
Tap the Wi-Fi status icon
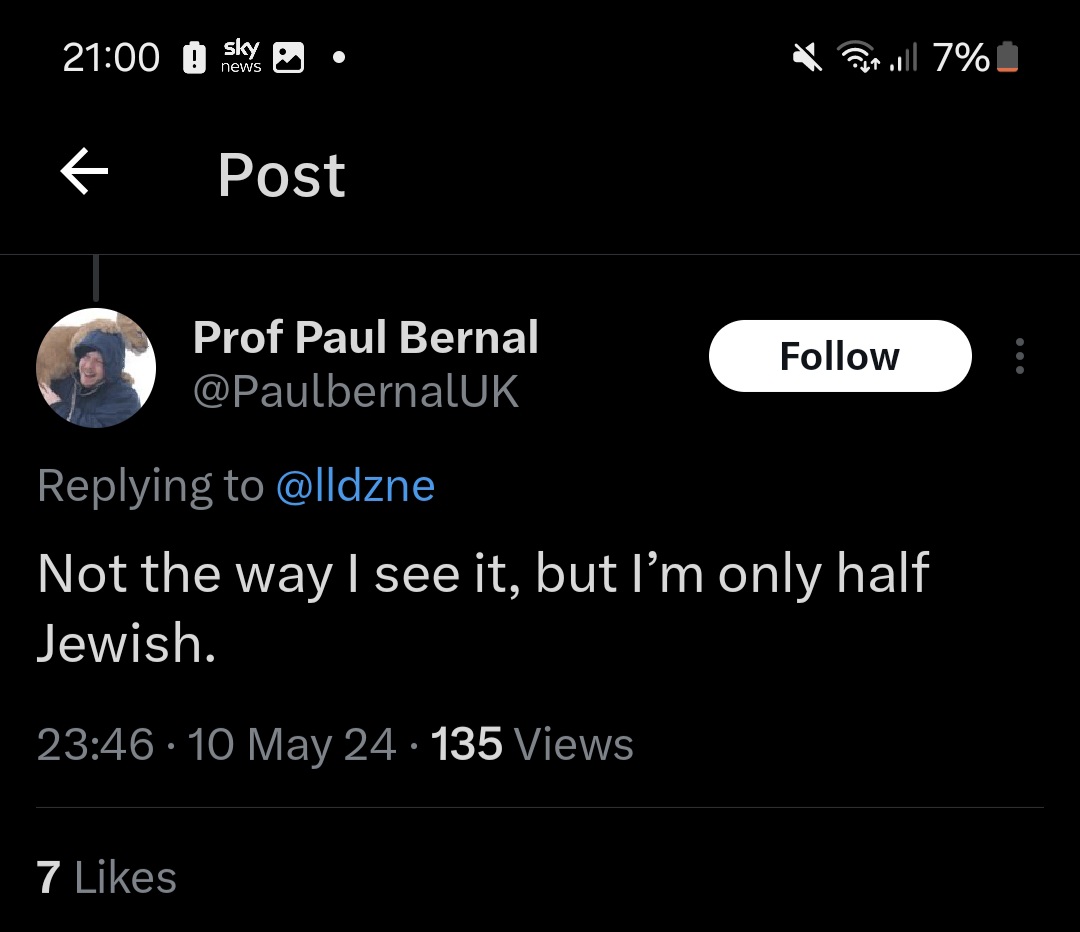(x=858, y=57)
